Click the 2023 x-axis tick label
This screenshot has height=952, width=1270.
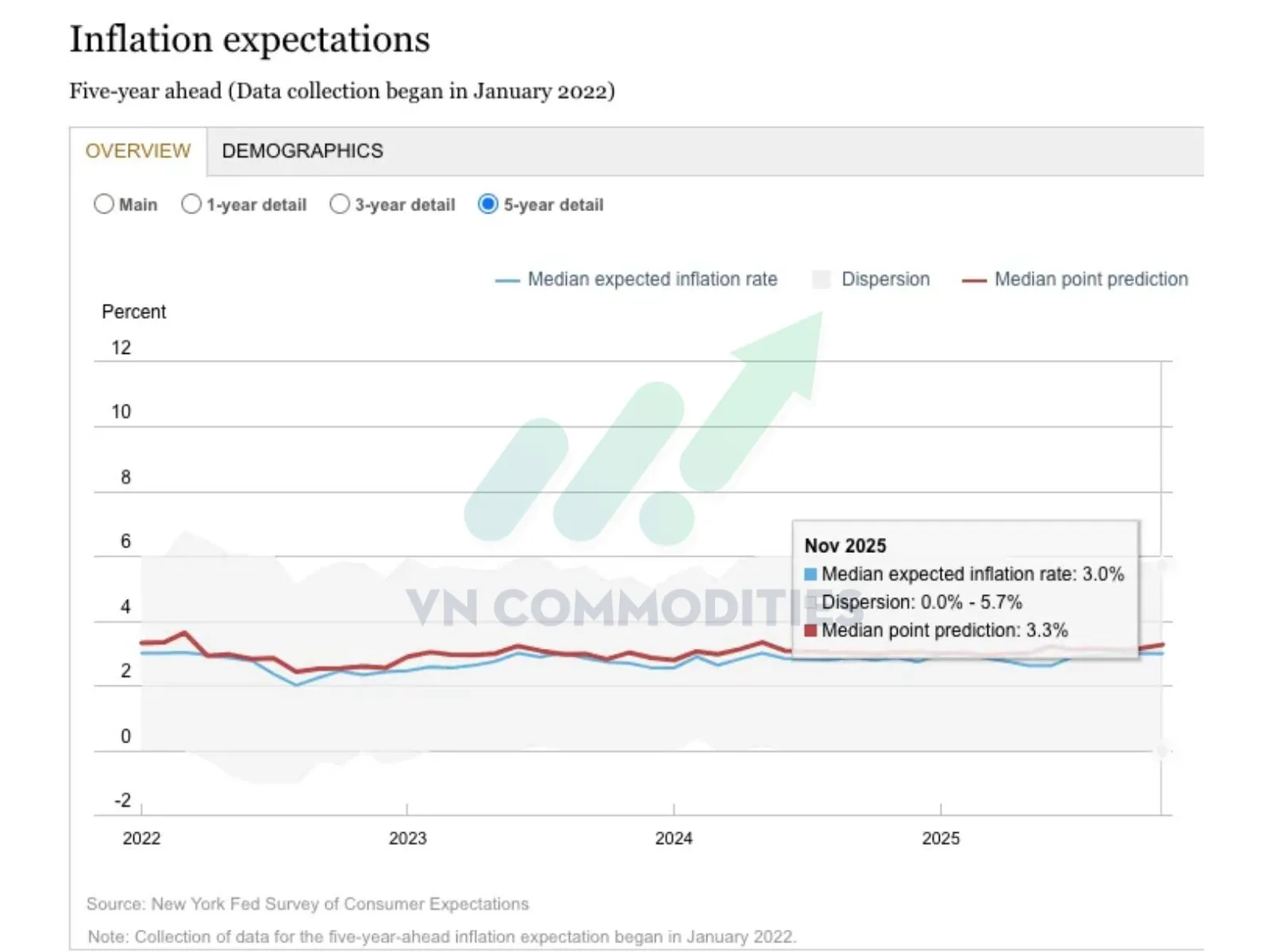pos(407,838)
